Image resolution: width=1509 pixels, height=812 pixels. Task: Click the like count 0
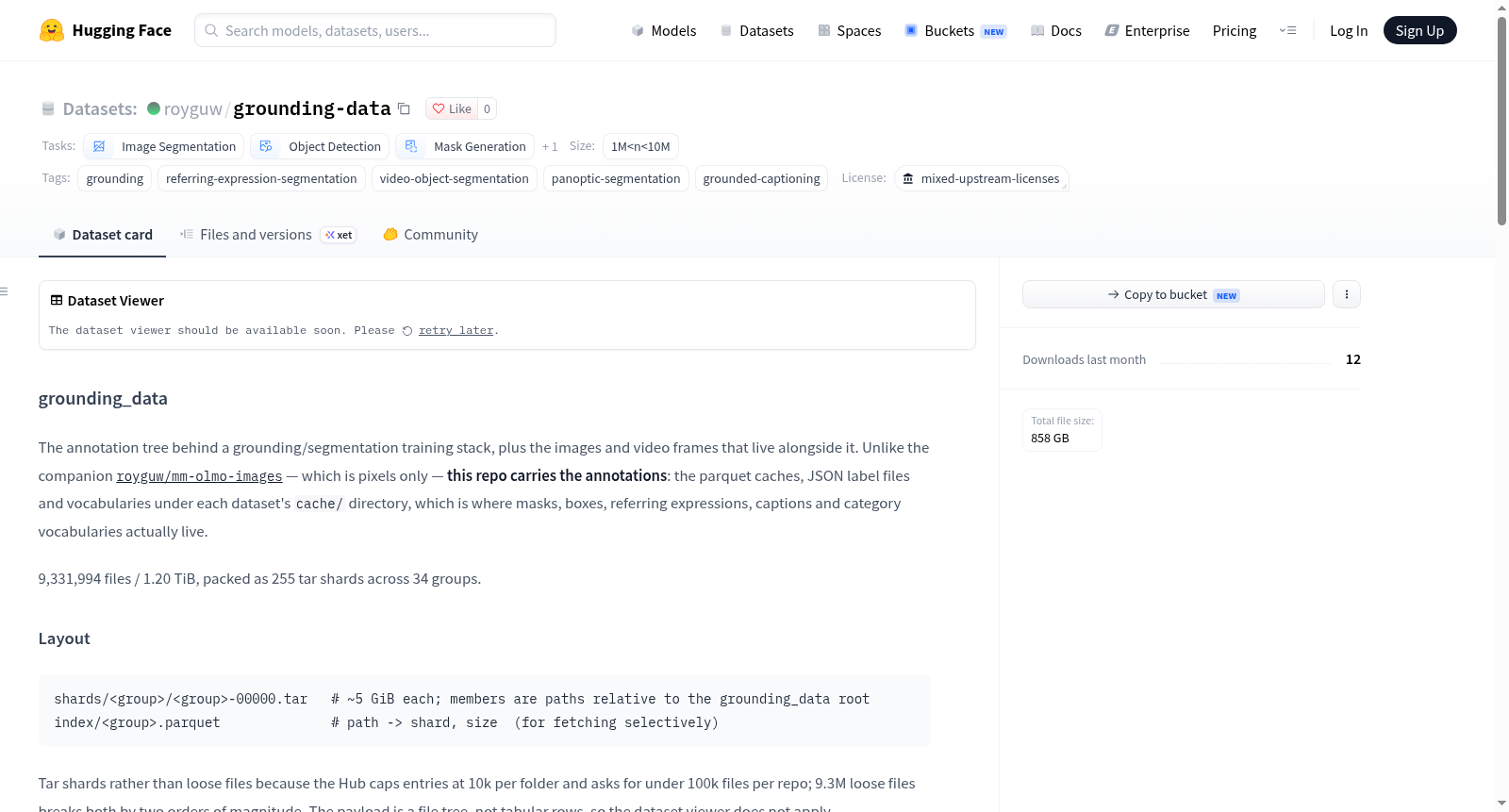(487, 108)
